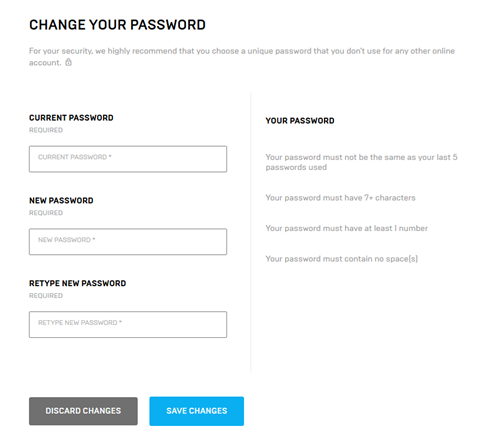Click the vertical divider between form and rules
The width and height of the screenshot is (500, 441).
pos(251,232)
